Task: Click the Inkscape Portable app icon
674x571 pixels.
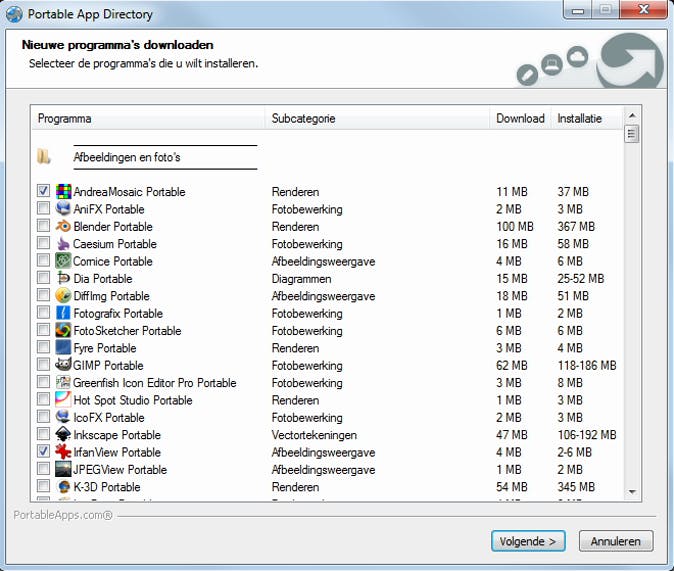Action: 64,435
